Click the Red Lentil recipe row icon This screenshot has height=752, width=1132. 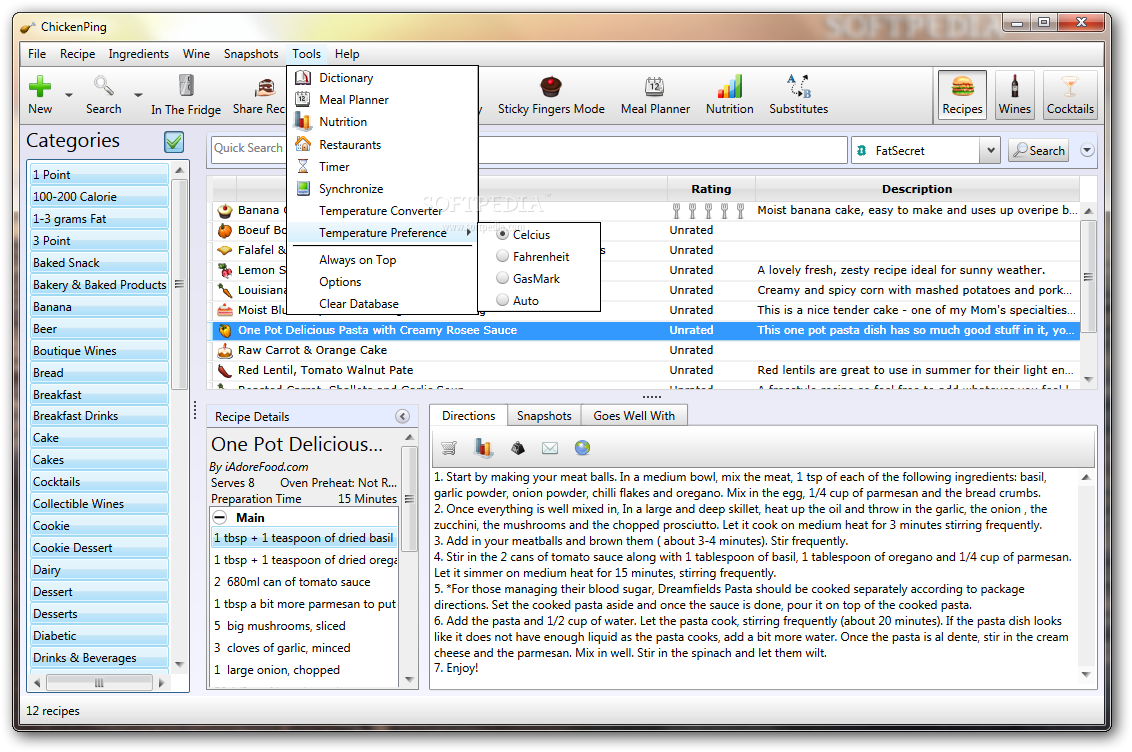tap(225, 370)
